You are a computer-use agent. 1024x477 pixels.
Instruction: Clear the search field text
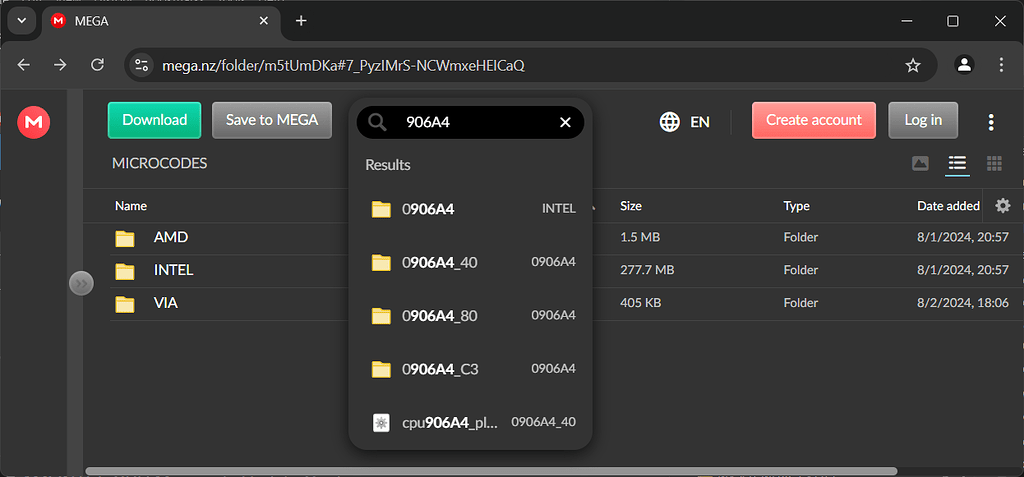tap(565, 122)
